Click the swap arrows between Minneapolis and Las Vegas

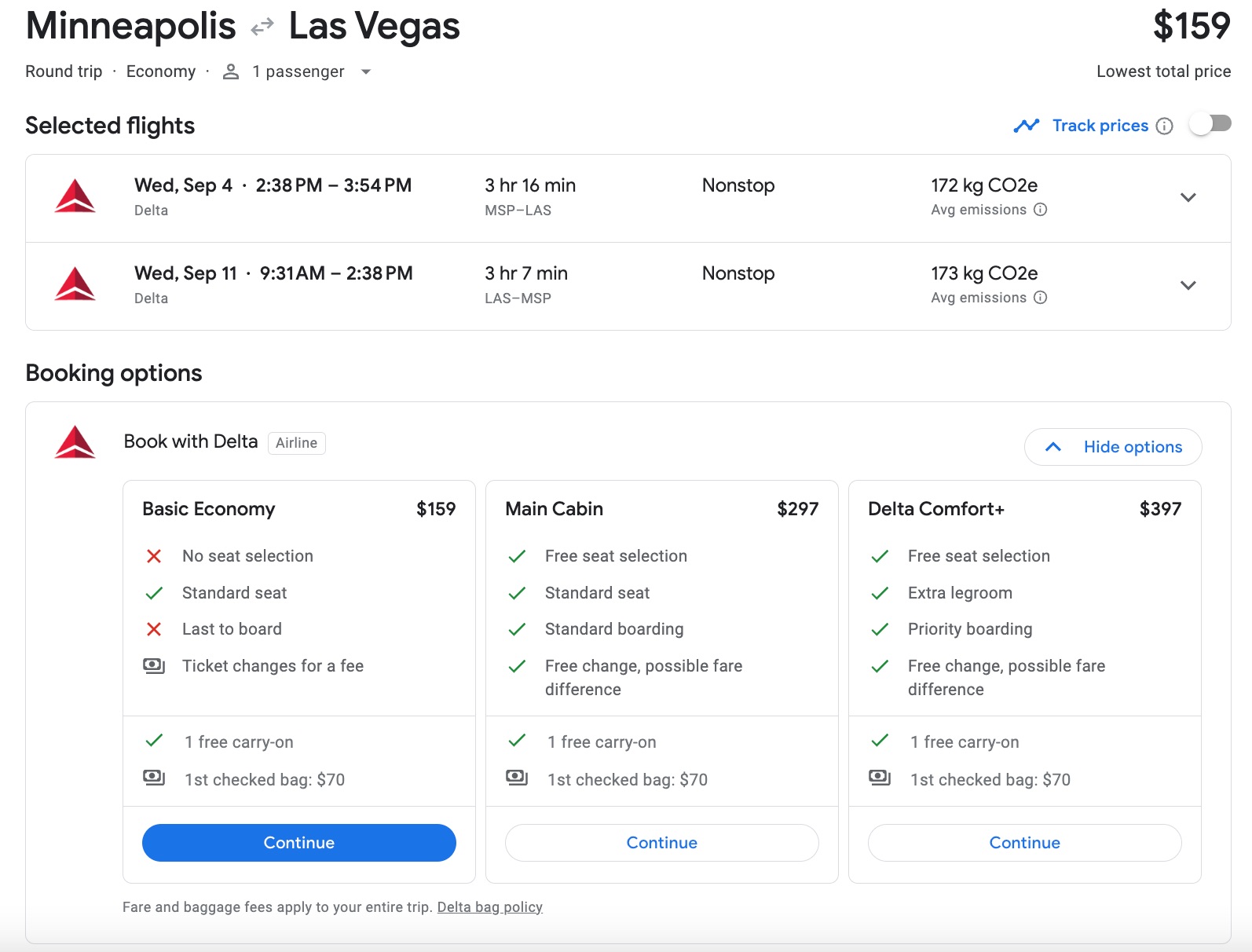click(262, 27)
